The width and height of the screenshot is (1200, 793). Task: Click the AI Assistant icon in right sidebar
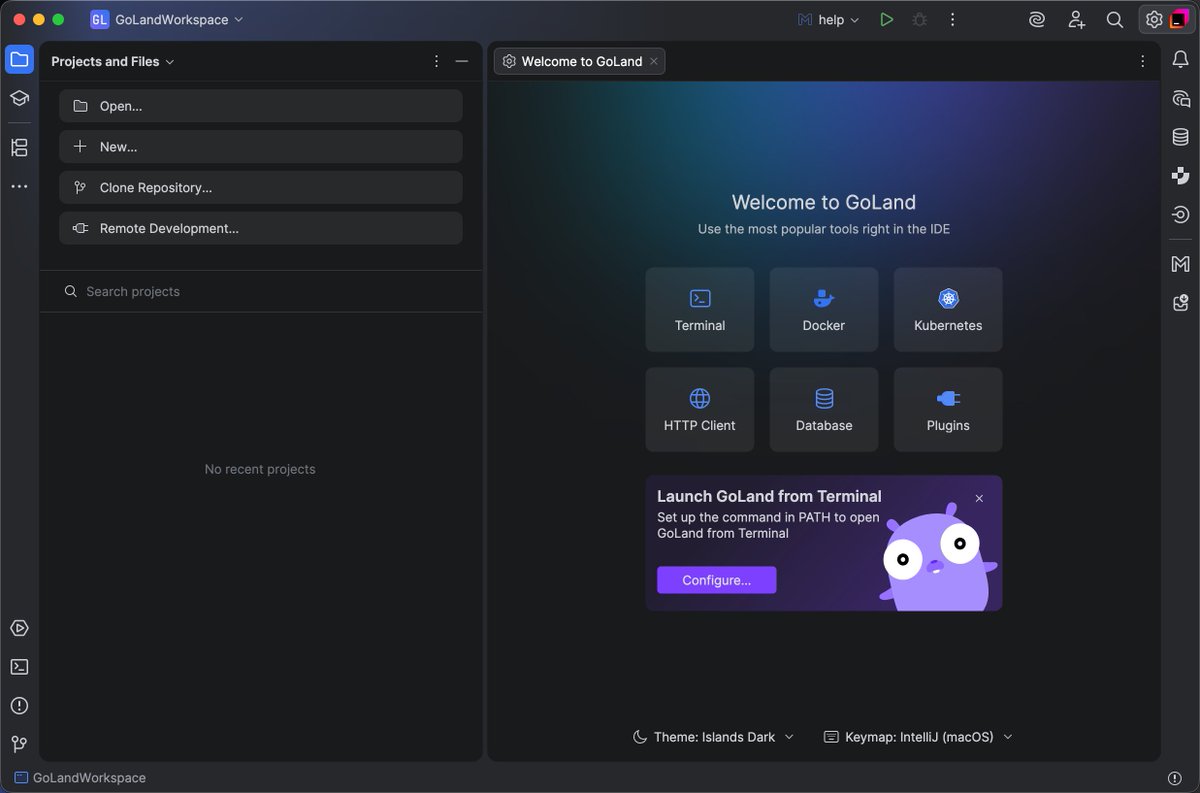coord(1179,98)
